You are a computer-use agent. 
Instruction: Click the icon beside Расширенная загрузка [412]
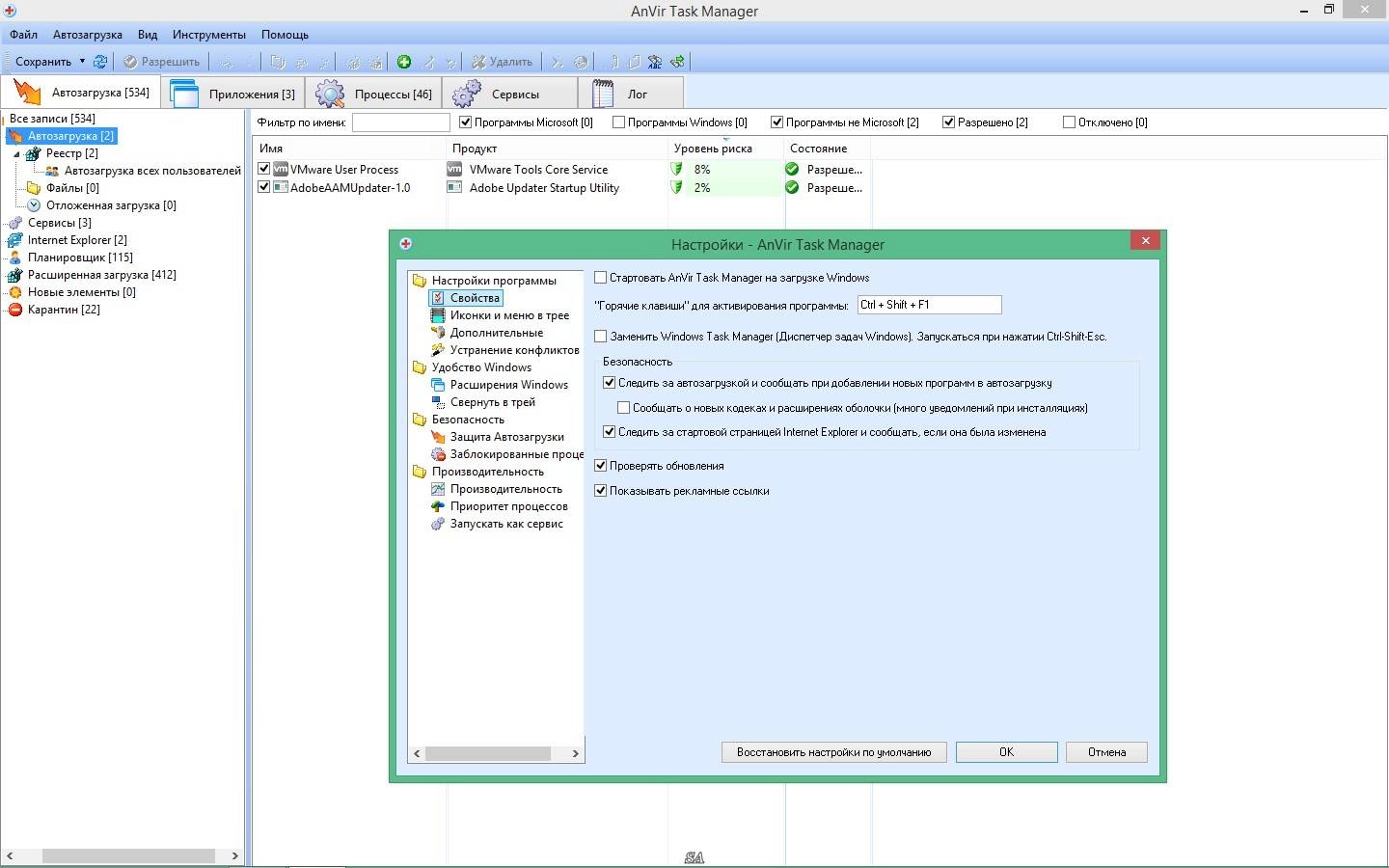point(15,275)
